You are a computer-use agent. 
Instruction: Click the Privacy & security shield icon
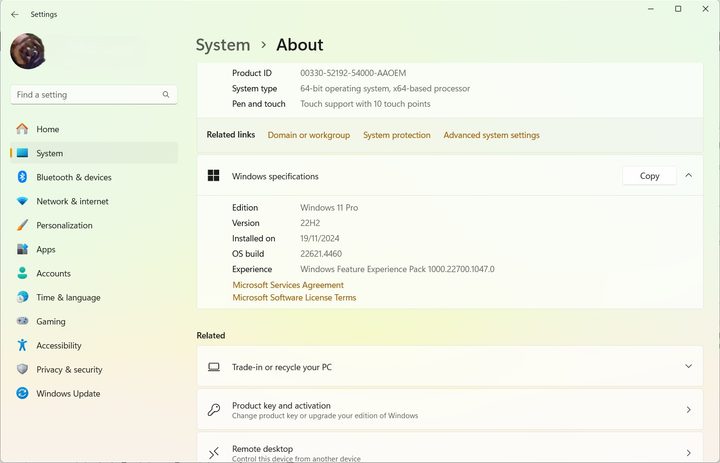pyautogui.click(x=22, y=369)
